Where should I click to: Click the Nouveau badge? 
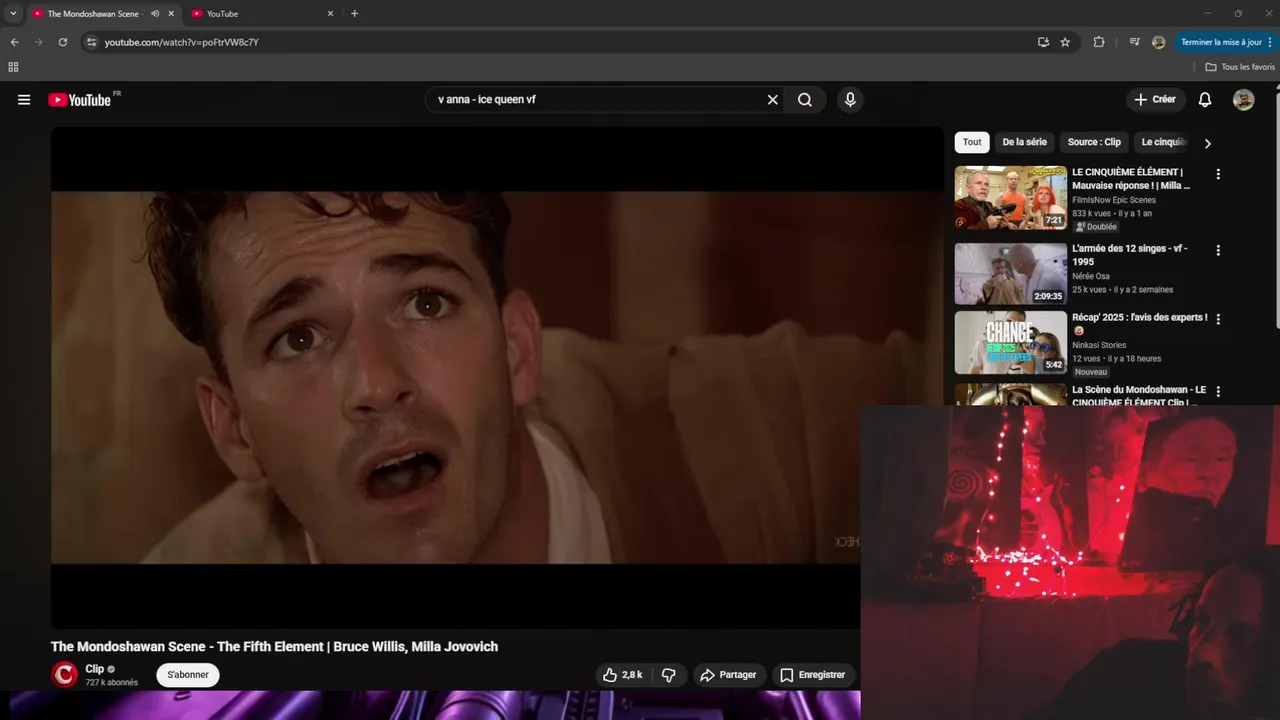(x=1091, y=372)
